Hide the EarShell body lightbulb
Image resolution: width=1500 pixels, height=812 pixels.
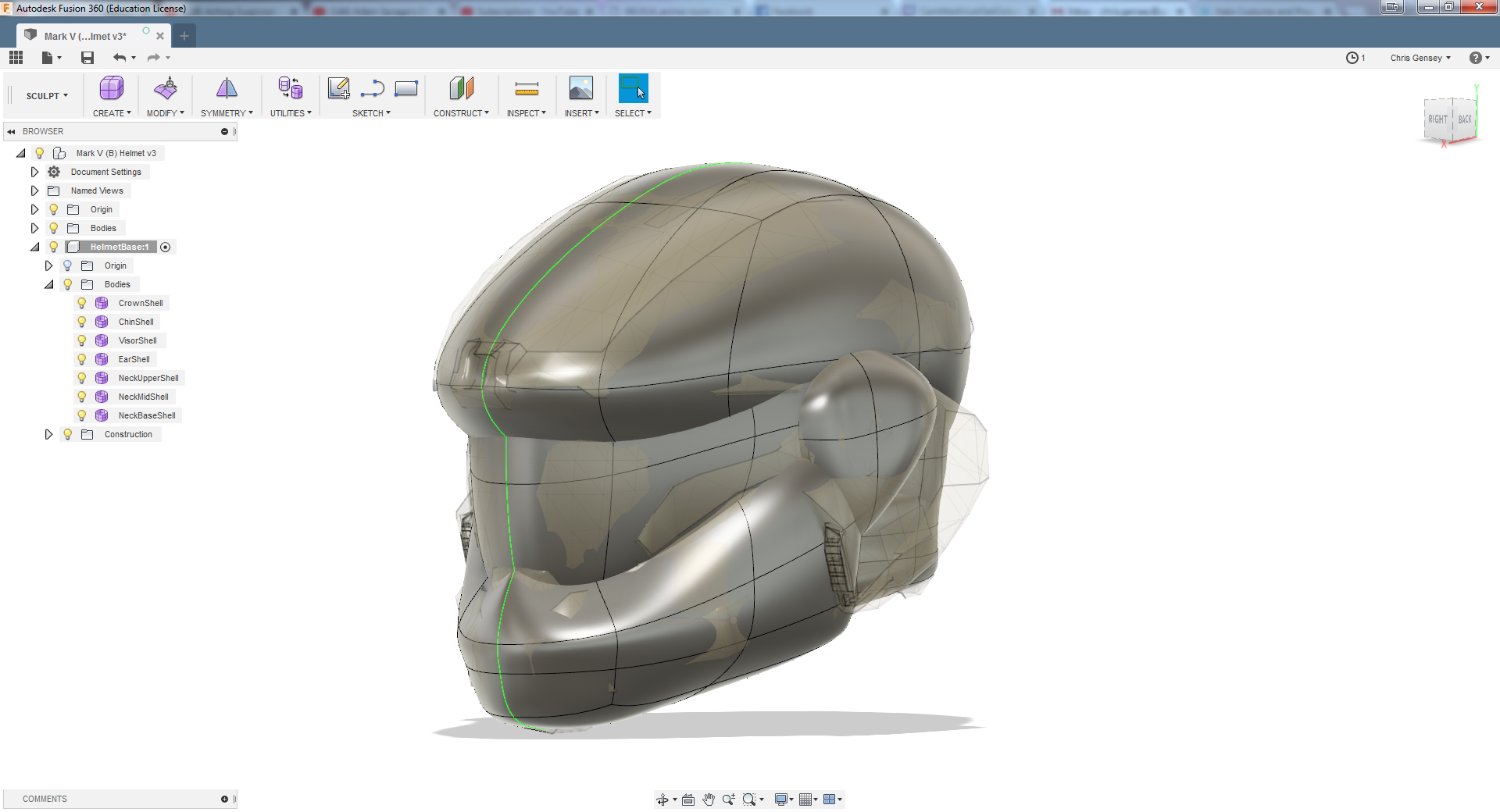click(x=82, y=359)
